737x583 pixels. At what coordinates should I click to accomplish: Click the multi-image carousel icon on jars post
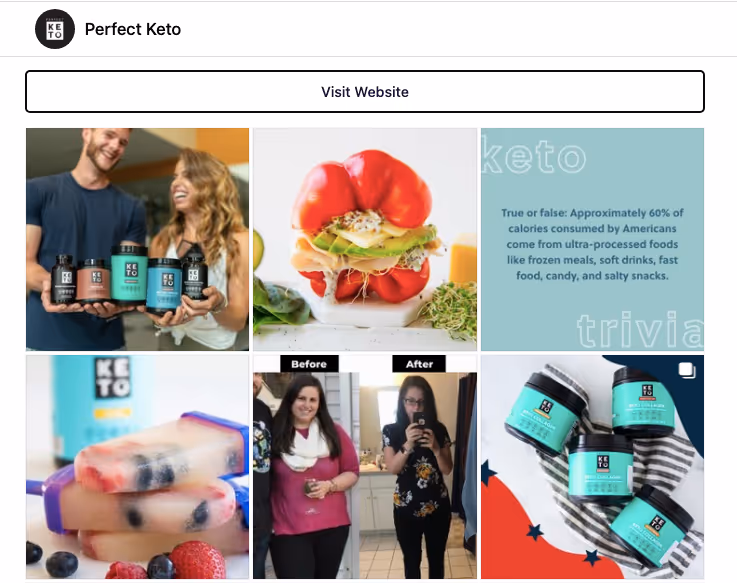(687, 370)
